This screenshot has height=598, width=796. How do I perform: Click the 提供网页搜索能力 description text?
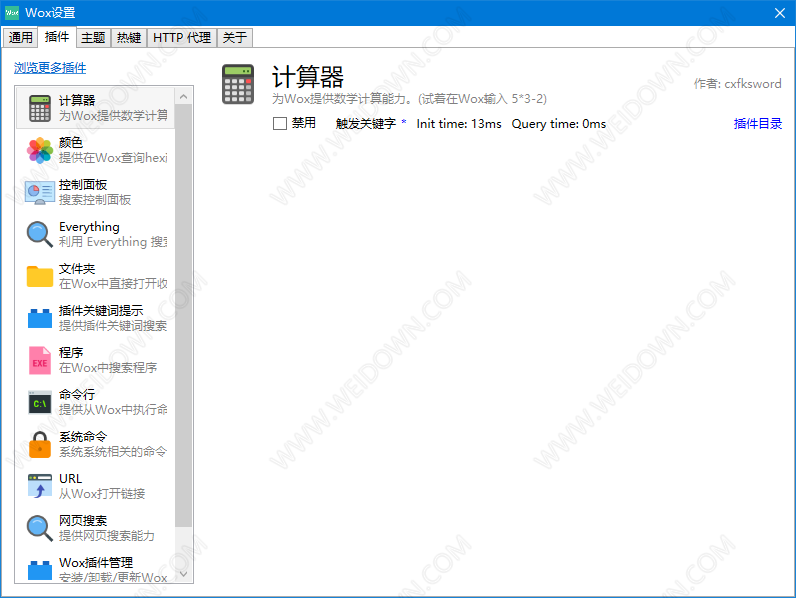(107, 536)
